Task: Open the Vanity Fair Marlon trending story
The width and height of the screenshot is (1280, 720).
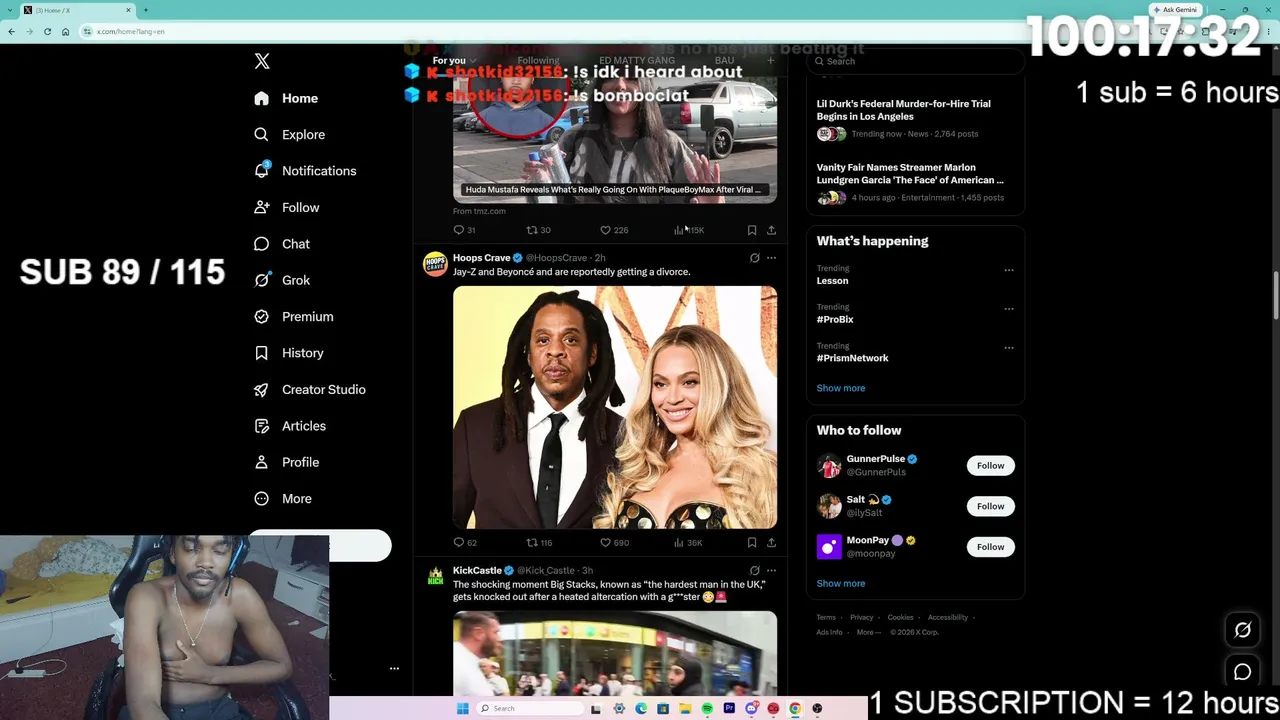Action: [910, 174]
